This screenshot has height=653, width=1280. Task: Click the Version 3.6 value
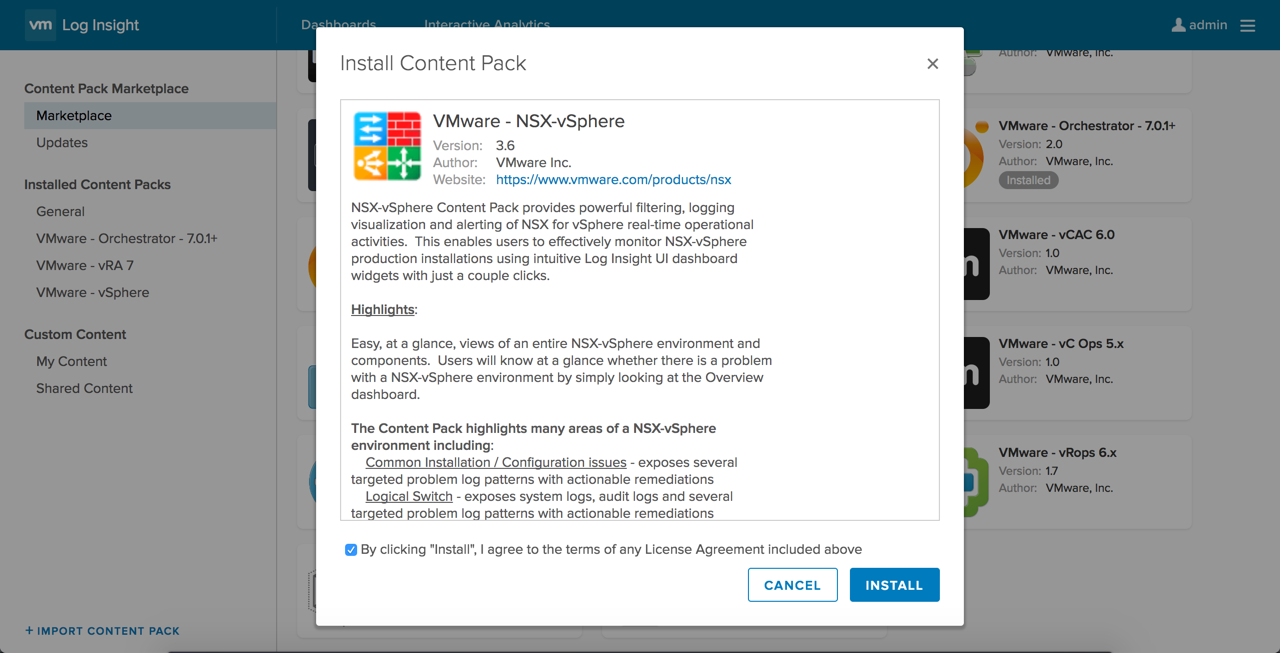505,146
